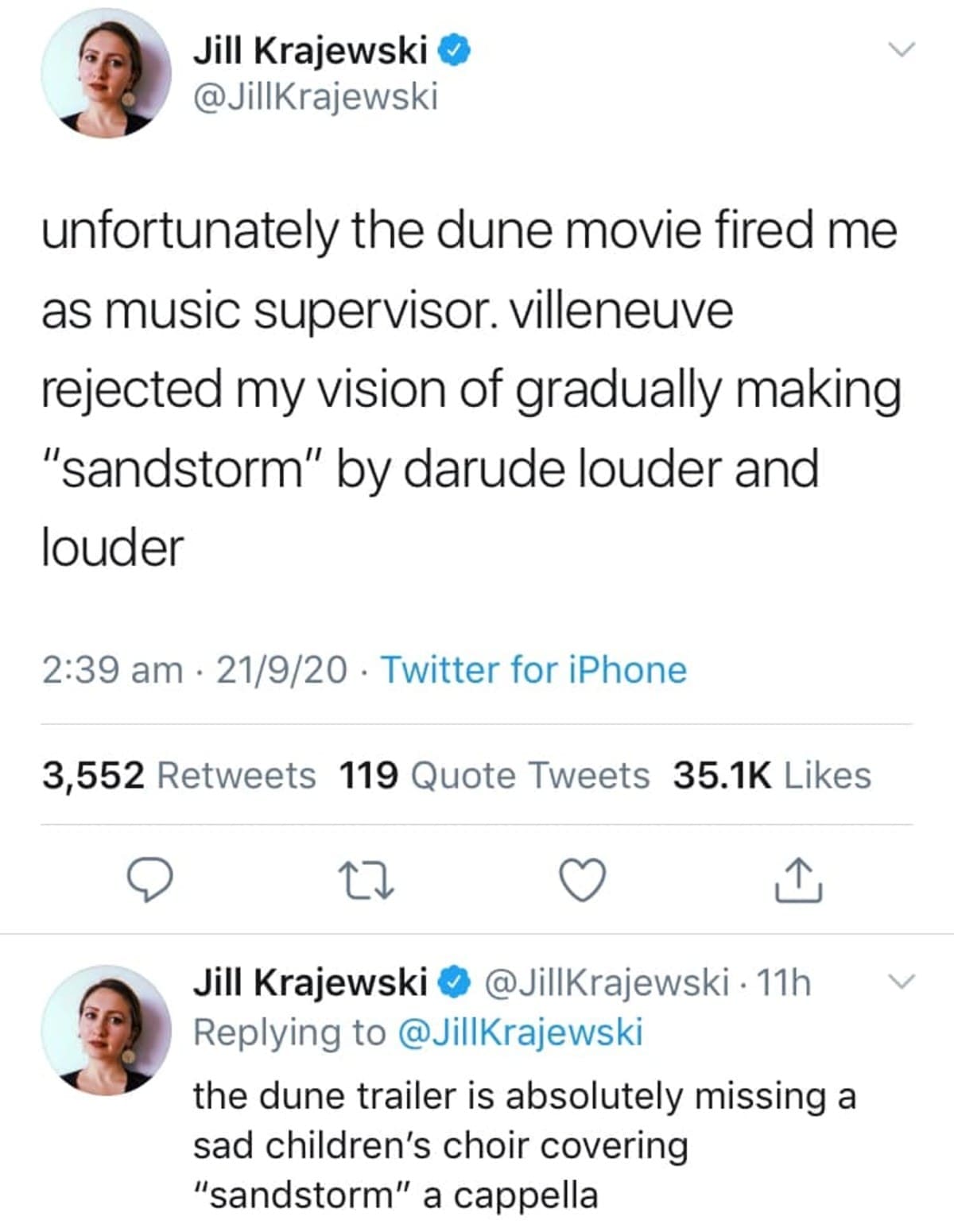The width and height of the screenshot is (954, 1232).
Task: View the 3,552 Retweets list
Action: click(x=179, y=775)
